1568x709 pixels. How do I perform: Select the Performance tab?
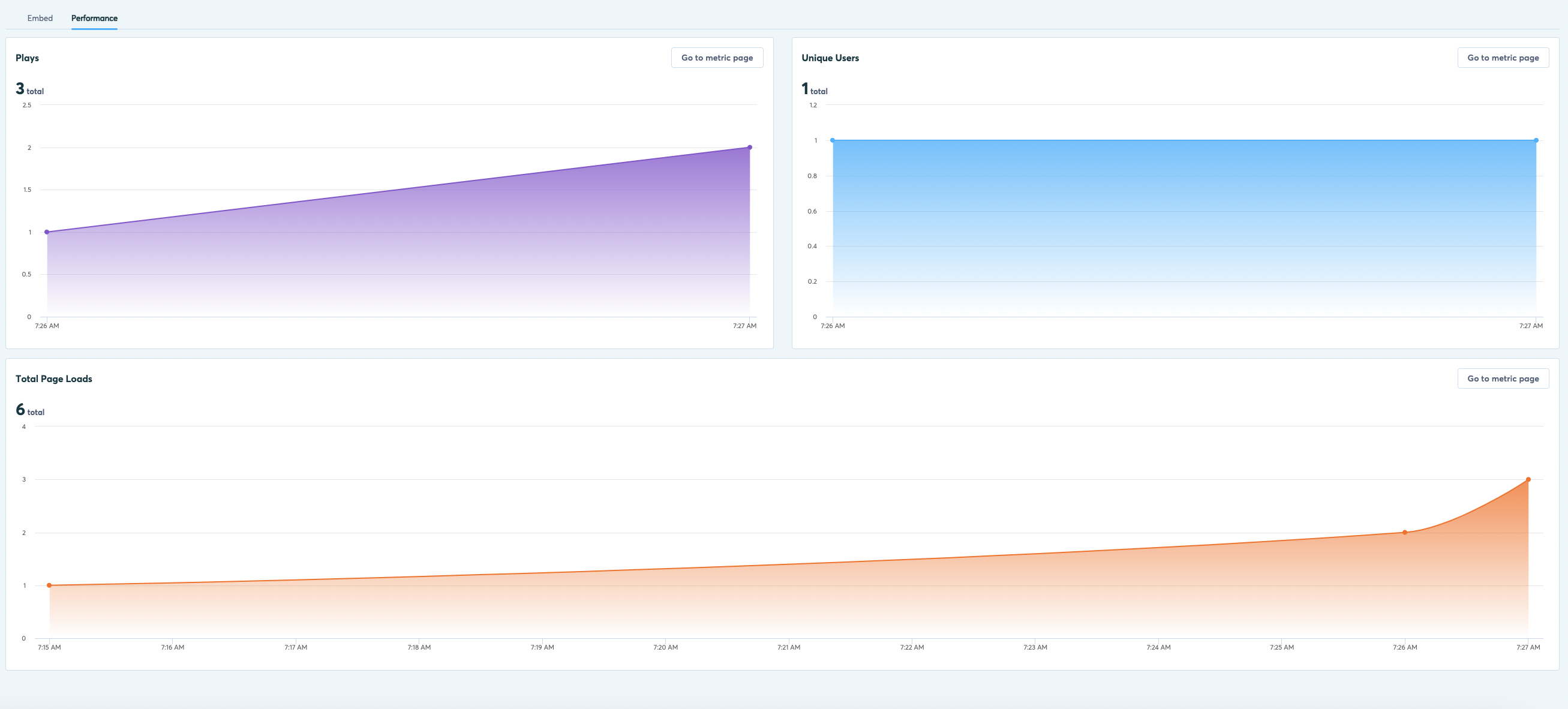[94, 18]
